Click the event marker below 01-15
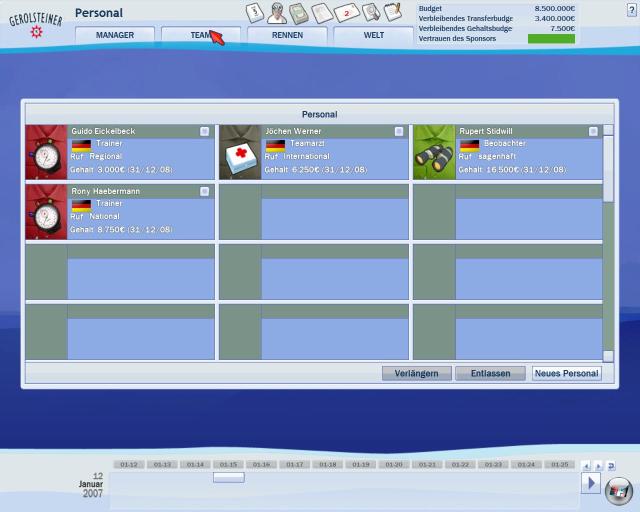Screen dimensions: 640x512 pos(229,477)
